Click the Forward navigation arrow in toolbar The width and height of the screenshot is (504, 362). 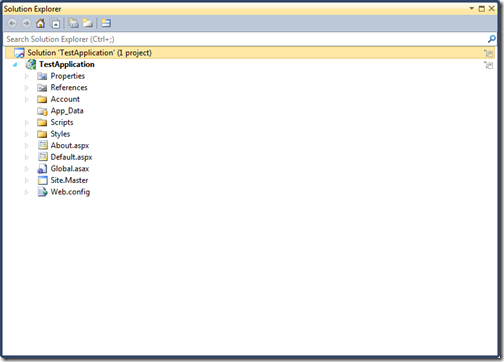pyautogui.click(x=26, y=23)
